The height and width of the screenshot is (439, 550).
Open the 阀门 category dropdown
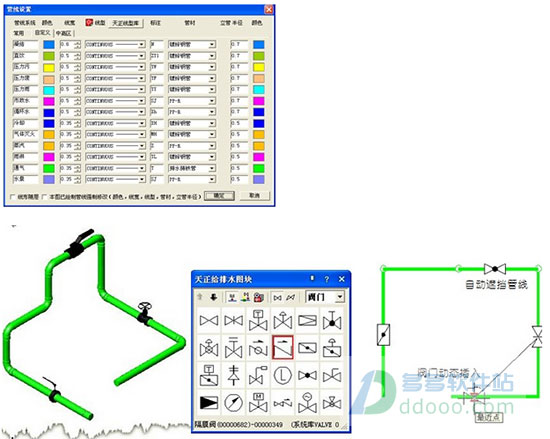click(339, 297)
